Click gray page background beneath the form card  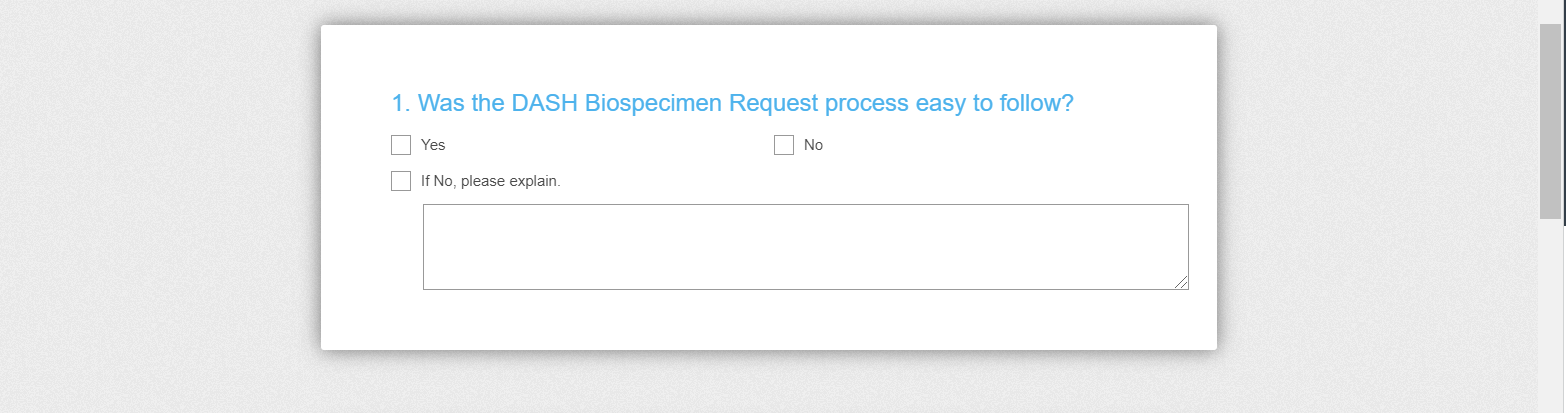pyautogui.click(x=768, y=384)
